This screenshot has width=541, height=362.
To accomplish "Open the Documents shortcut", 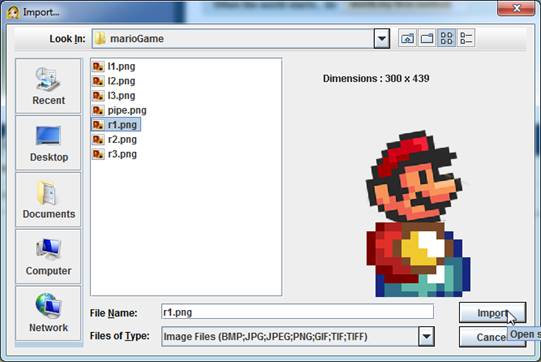I will coord(48,199).
